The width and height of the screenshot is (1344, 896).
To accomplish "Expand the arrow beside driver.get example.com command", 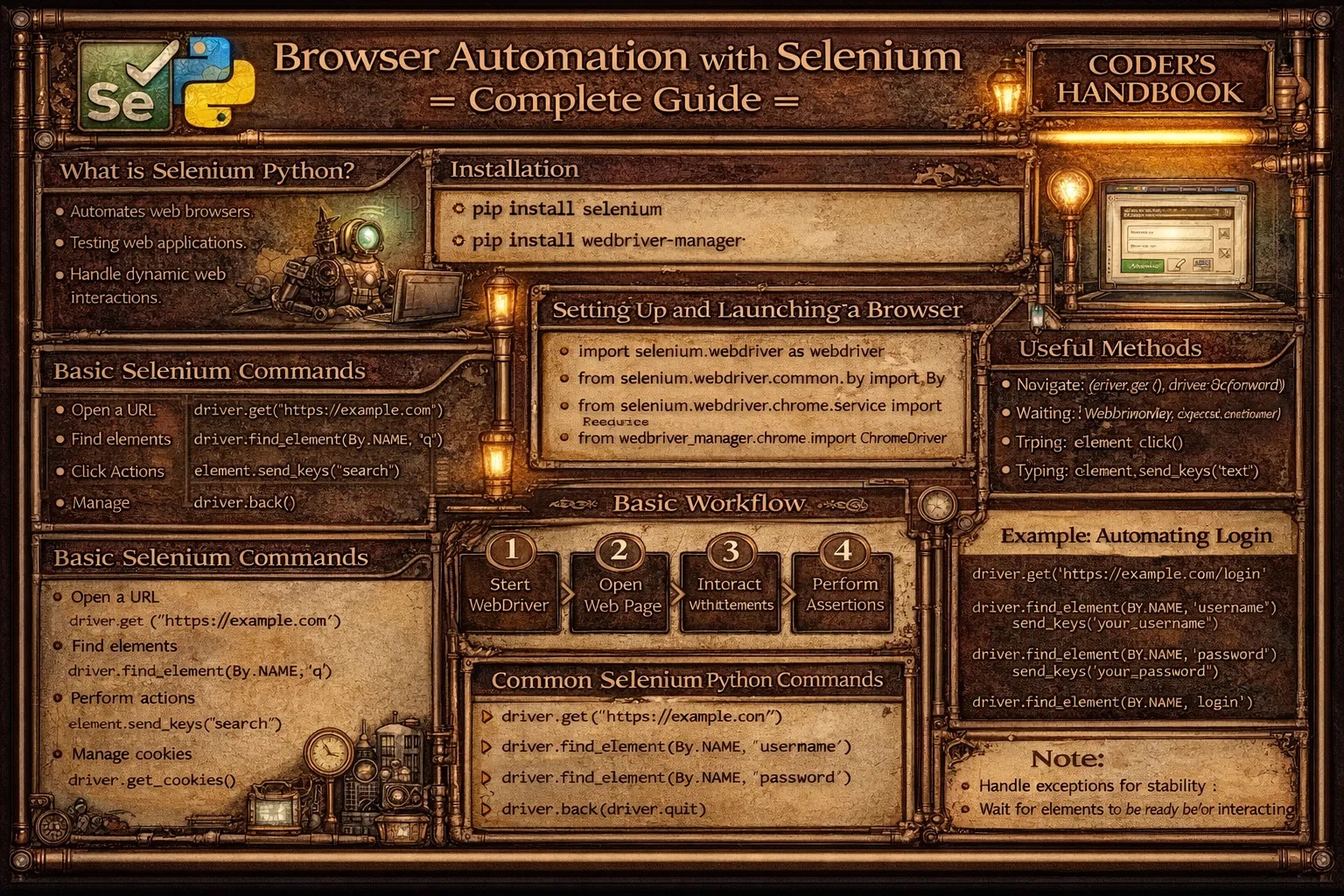I will 487,716.
